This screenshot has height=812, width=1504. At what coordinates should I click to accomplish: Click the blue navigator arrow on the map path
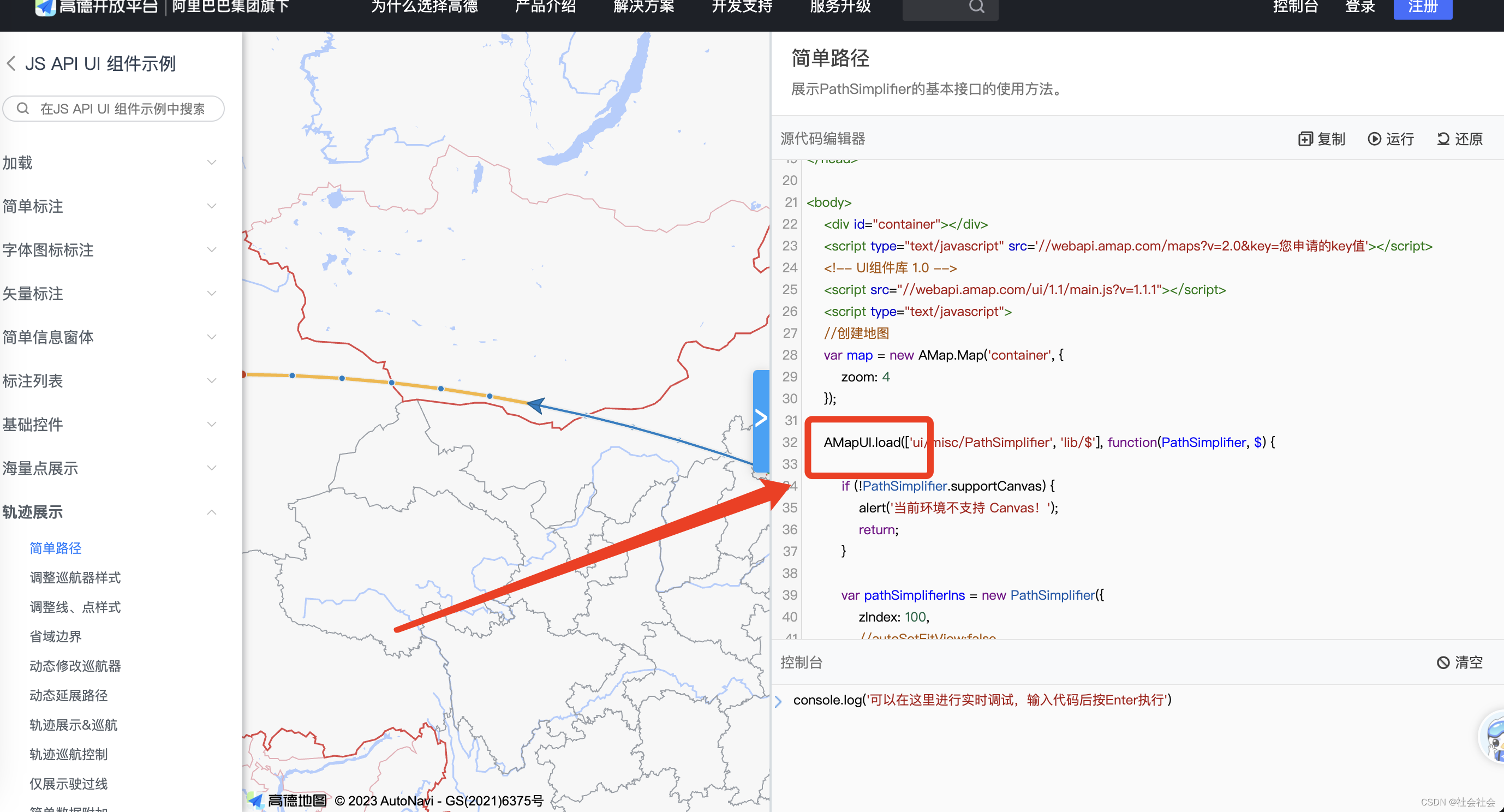click(x=536, y=405)
